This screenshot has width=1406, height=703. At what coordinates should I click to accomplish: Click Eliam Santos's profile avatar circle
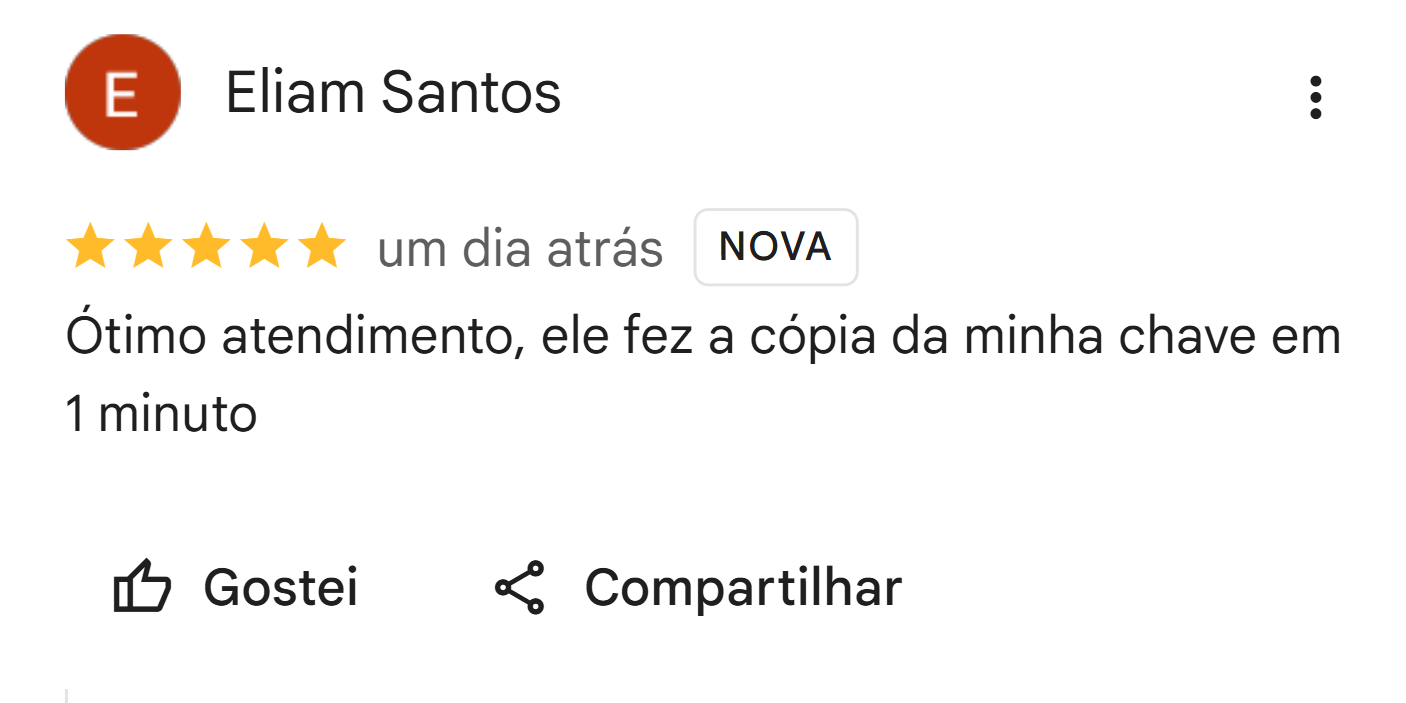123,92
